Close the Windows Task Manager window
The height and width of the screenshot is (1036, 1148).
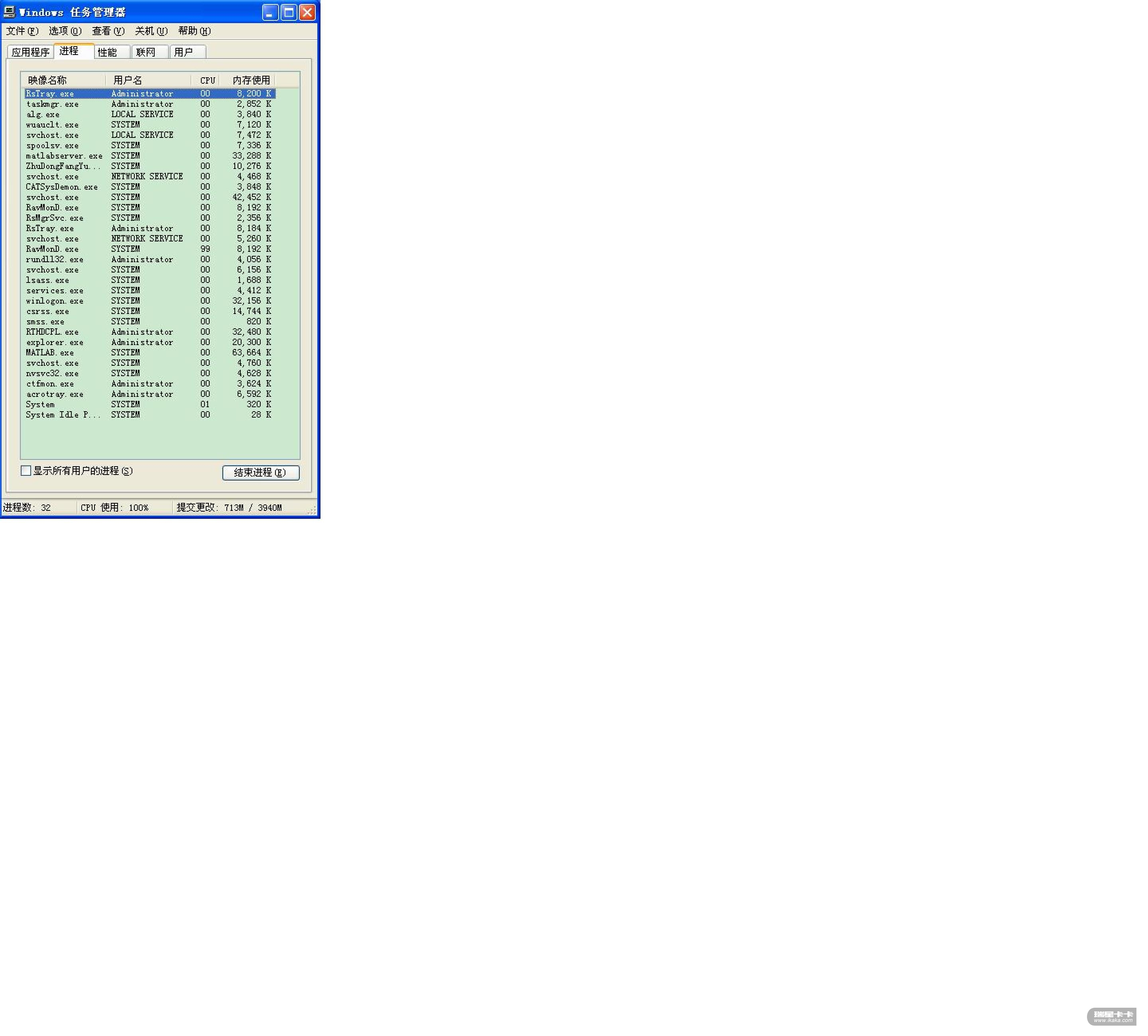tap(307, 12)
